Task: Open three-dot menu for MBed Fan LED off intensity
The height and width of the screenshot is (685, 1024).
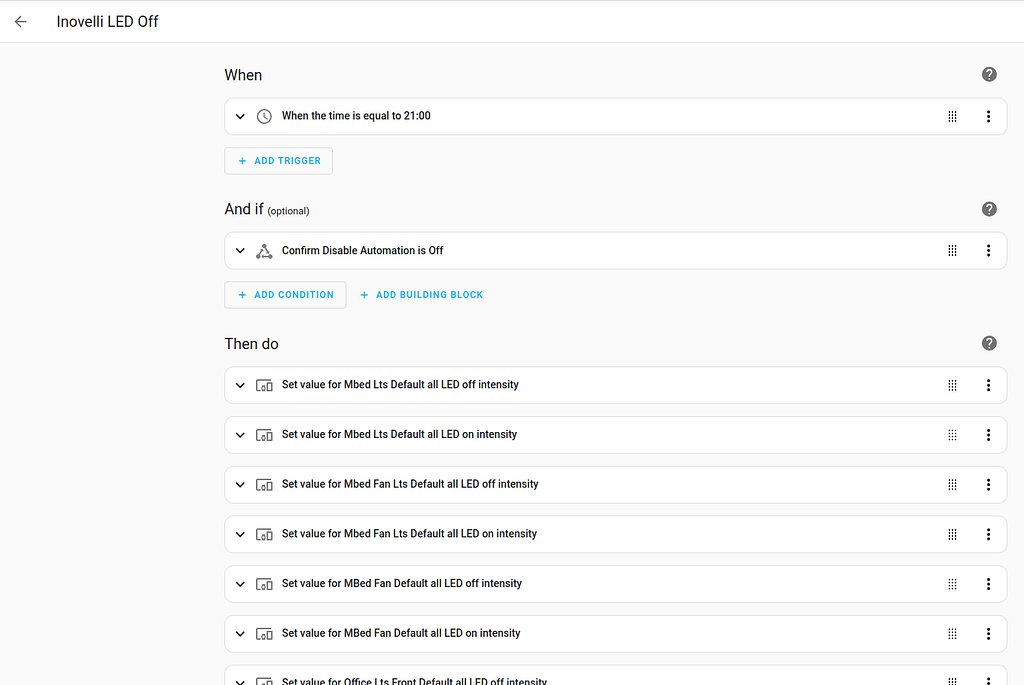Action: coord(988,584)
